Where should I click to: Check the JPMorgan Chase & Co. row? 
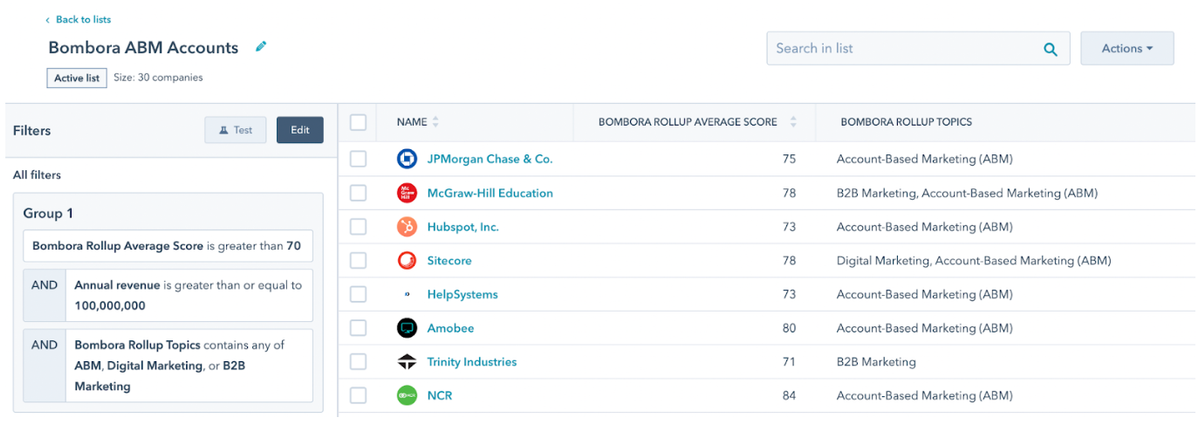tap(358, 159)
